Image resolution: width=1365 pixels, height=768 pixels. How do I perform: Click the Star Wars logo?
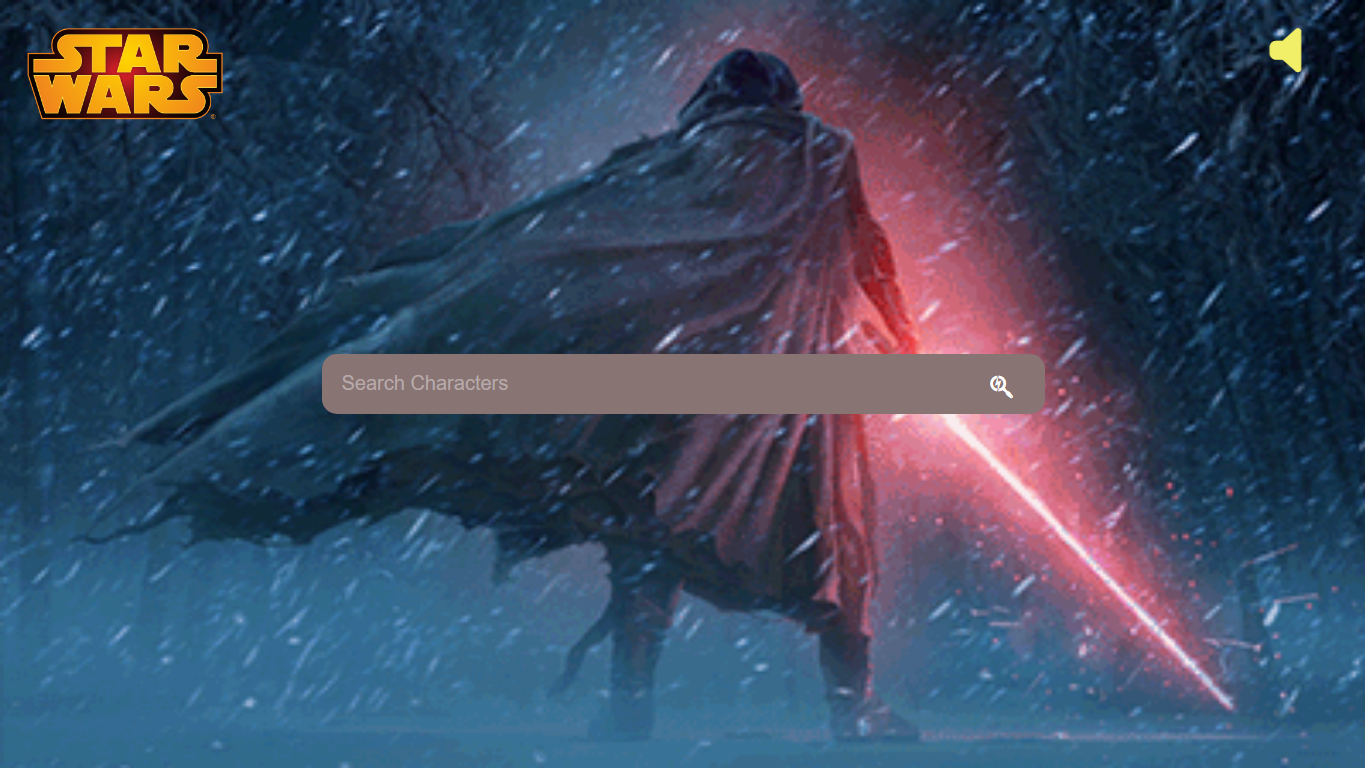(x=124, y=74)
